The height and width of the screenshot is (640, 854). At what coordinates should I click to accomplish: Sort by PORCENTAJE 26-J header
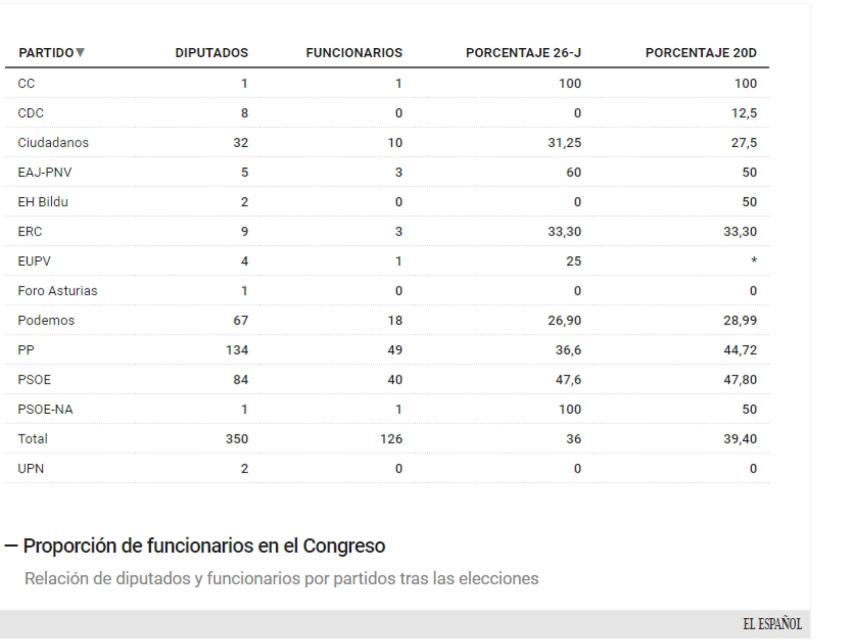click(x=524, y=52)
